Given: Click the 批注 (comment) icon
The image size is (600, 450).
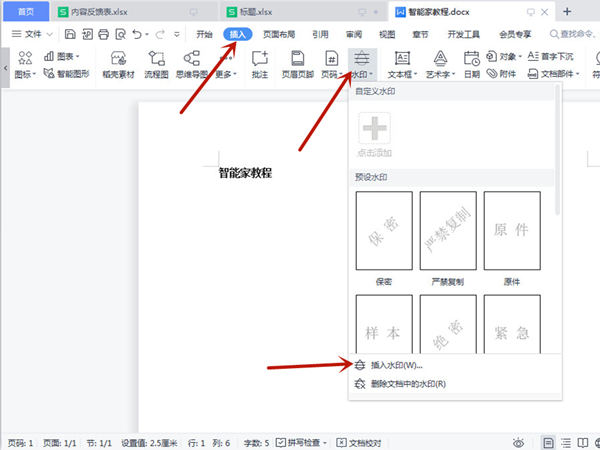Looking at the screenshot, I should pyautogui.click(x=260, y=63).
